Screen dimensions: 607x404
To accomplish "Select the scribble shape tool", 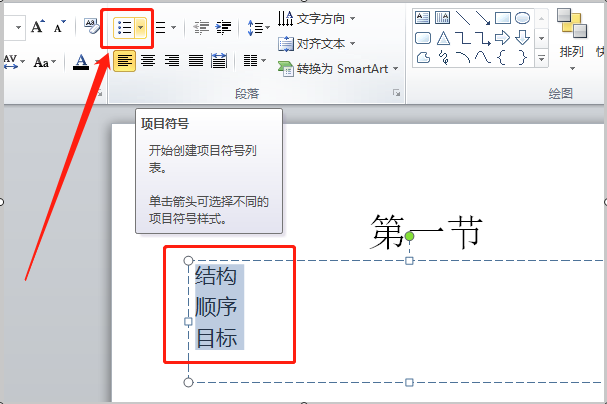I will point(444,58).
